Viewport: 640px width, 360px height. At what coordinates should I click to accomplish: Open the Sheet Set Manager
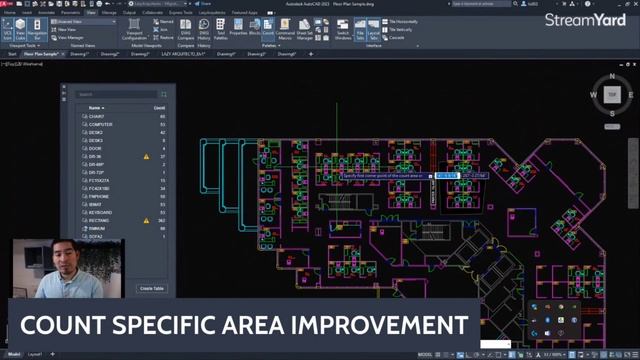coord(304,29)
